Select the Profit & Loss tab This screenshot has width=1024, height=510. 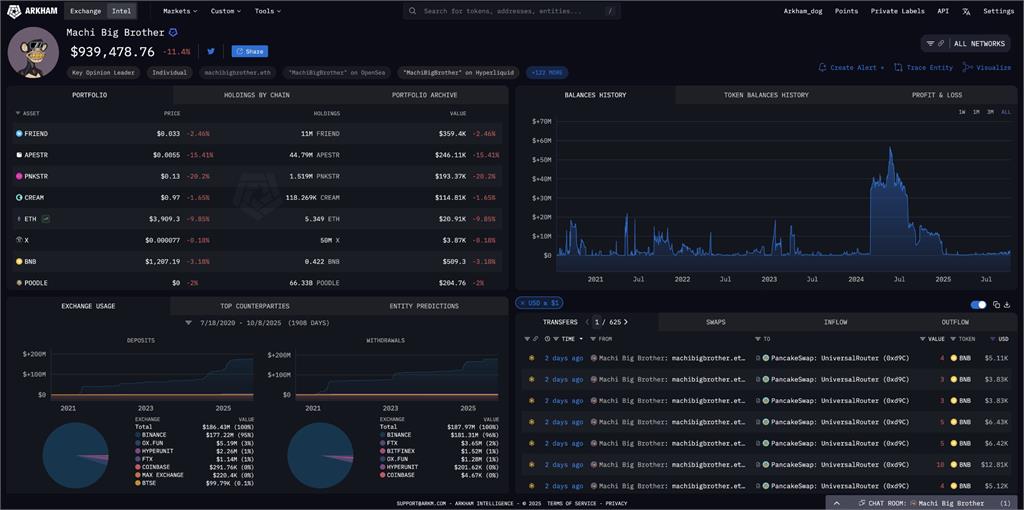[x=937, y=95]
